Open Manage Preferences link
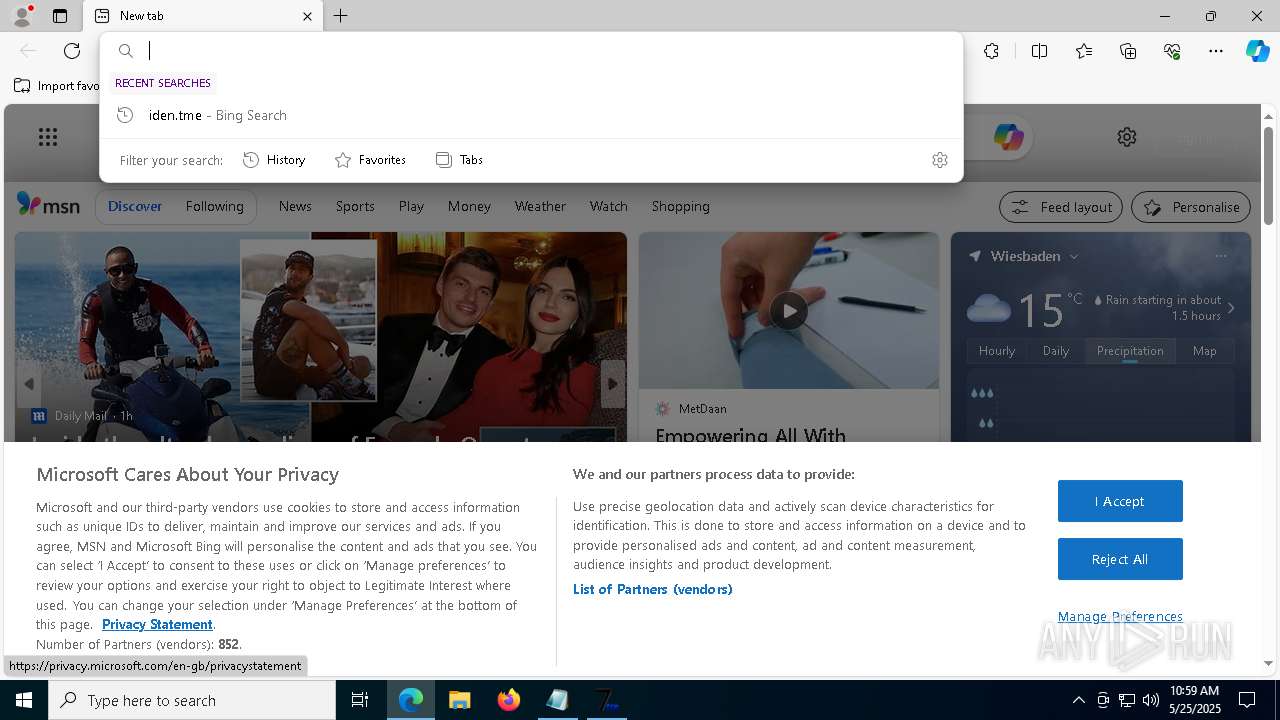The image size is (1280, 720). [x=1120, y=616]
